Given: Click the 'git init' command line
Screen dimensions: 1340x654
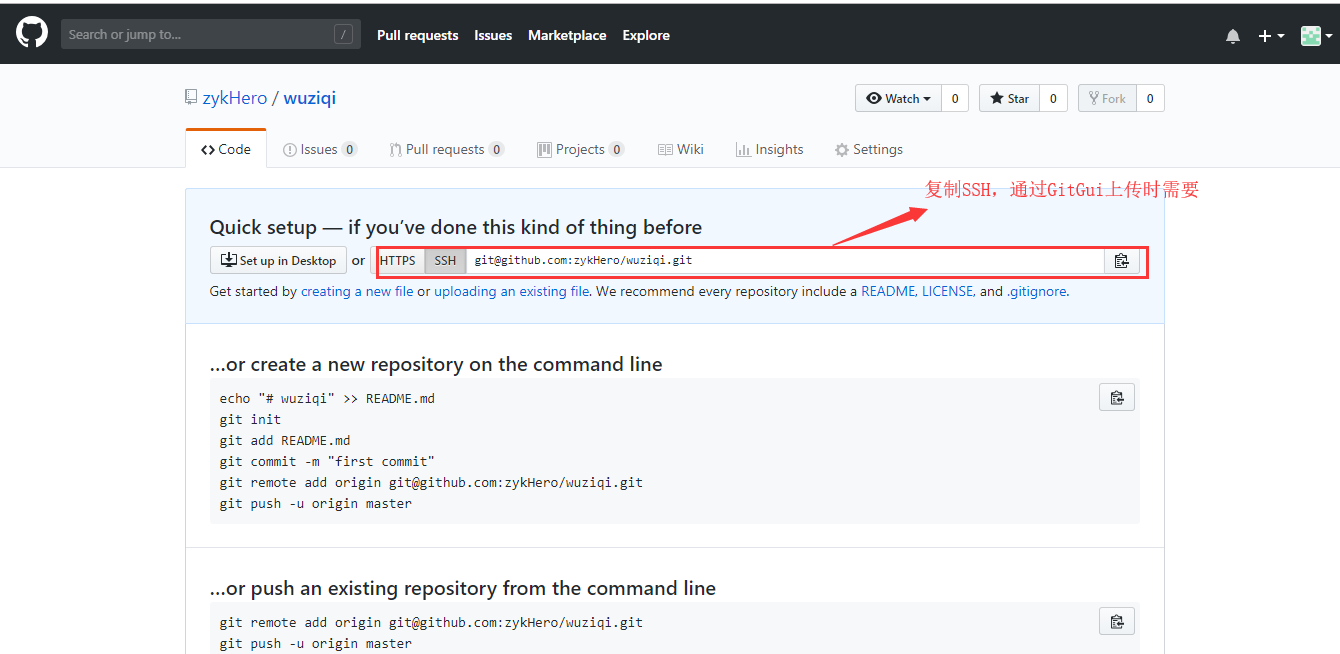Looking at the screenshot, I should pyautogui.click(x=250, y=419).
